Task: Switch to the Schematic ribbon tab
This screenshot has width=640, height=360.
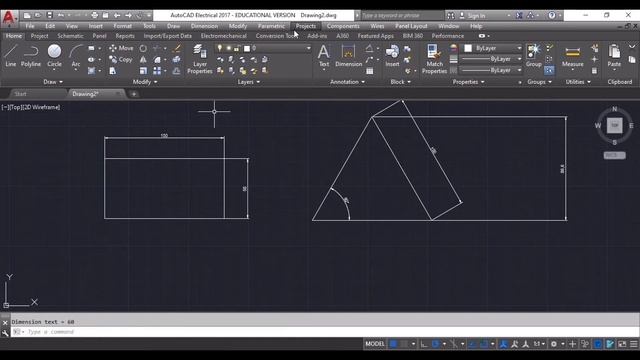Action: [x=70, y=36]
